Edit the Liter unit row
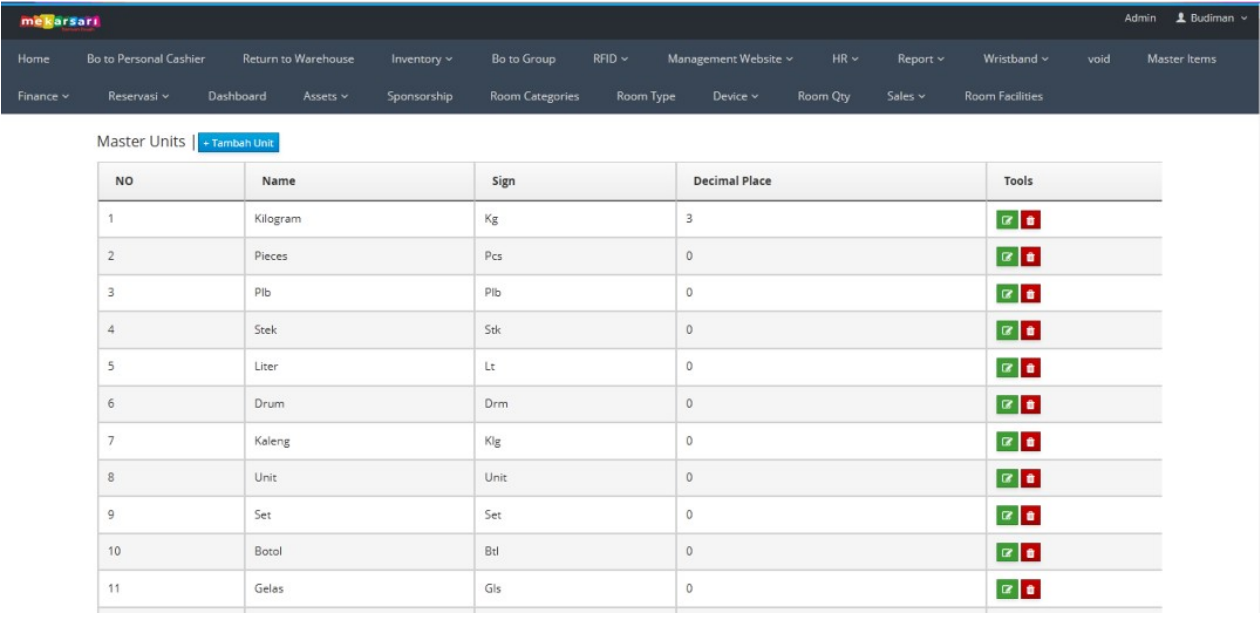 1007,368
